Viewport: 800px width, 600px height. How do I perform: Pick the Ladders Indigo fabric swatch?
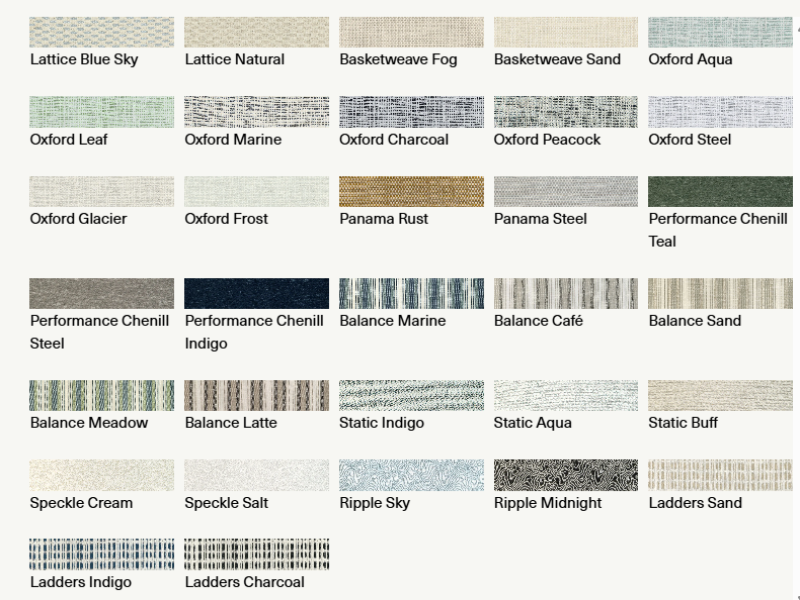pos(102,554)
